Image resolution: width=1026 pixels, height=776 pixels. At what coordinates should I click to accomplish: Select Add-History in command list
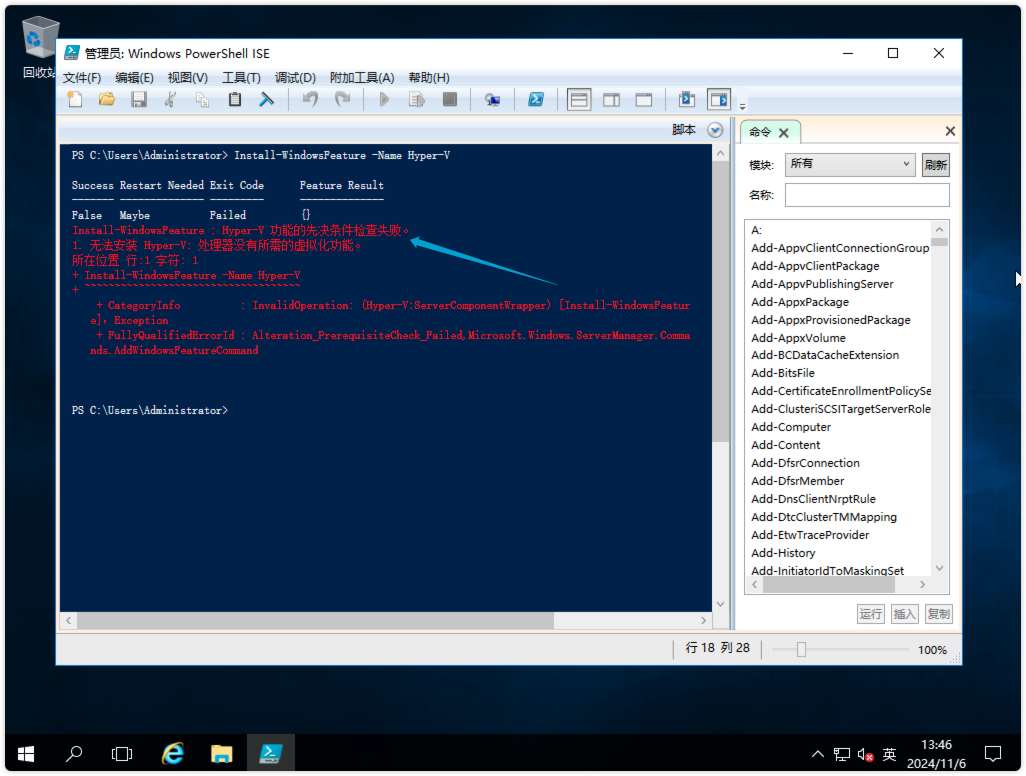coord(783,554)
